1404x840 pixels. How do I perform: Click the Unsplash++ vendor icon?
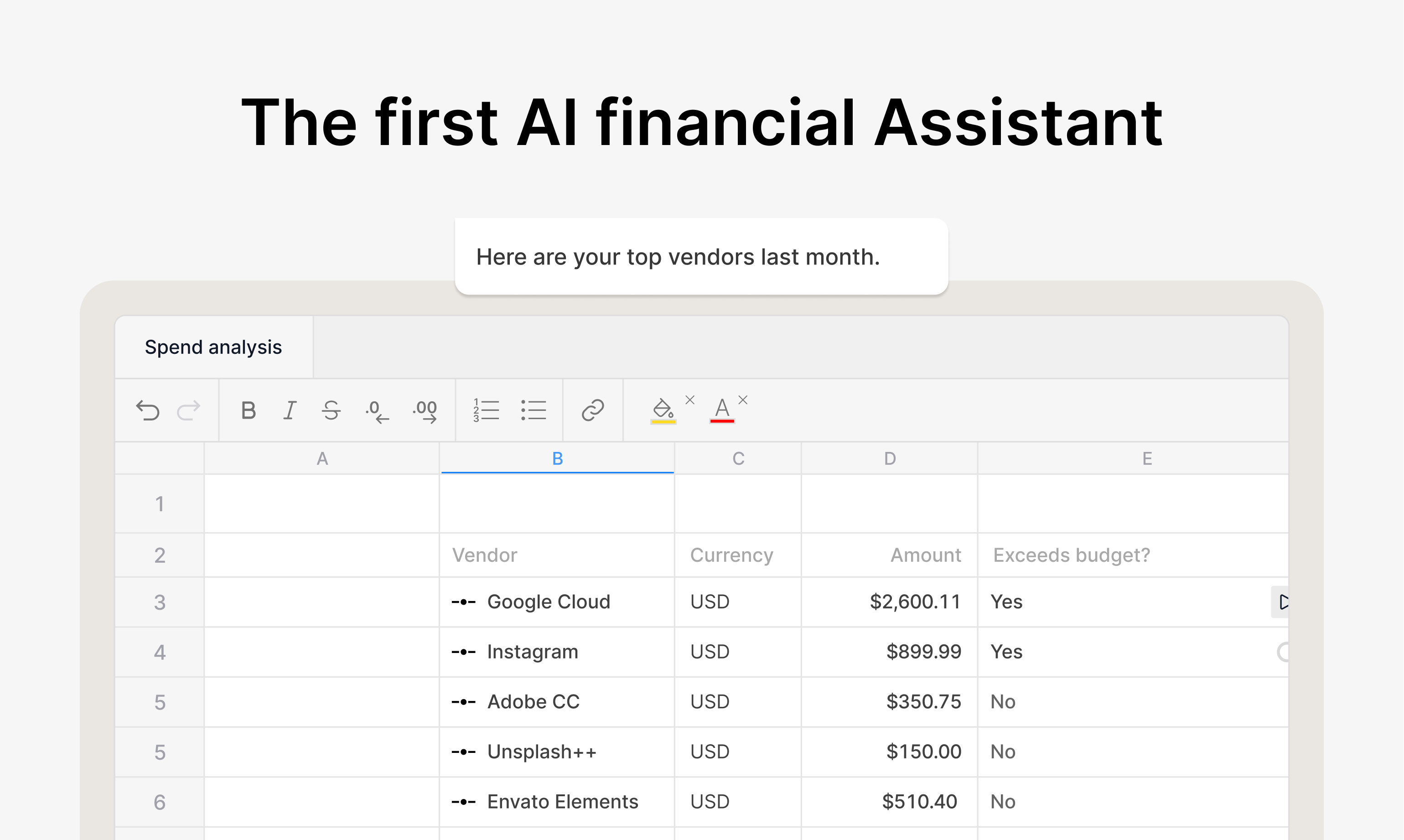tap(463, 752)
